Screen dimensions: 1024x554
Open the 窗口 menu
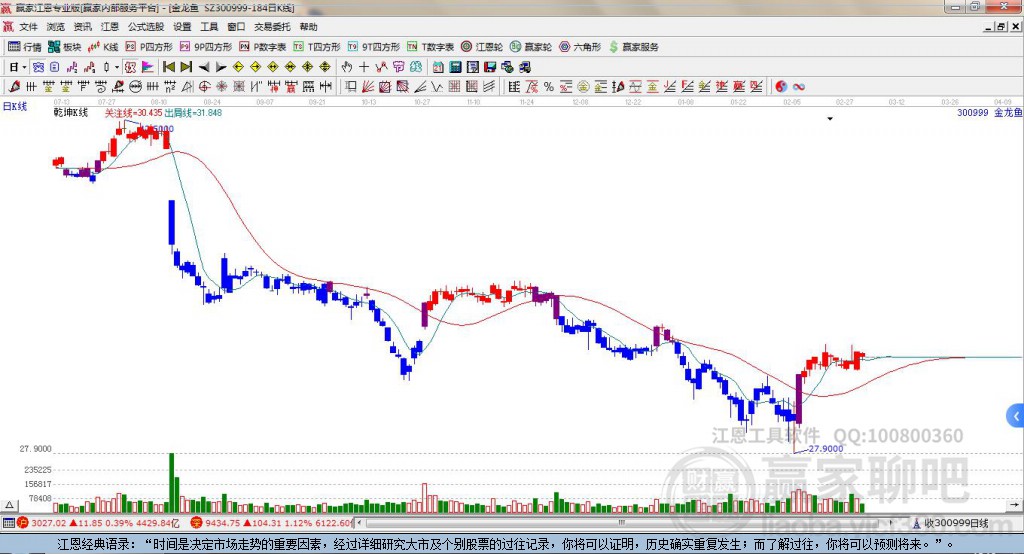(236, 27)
